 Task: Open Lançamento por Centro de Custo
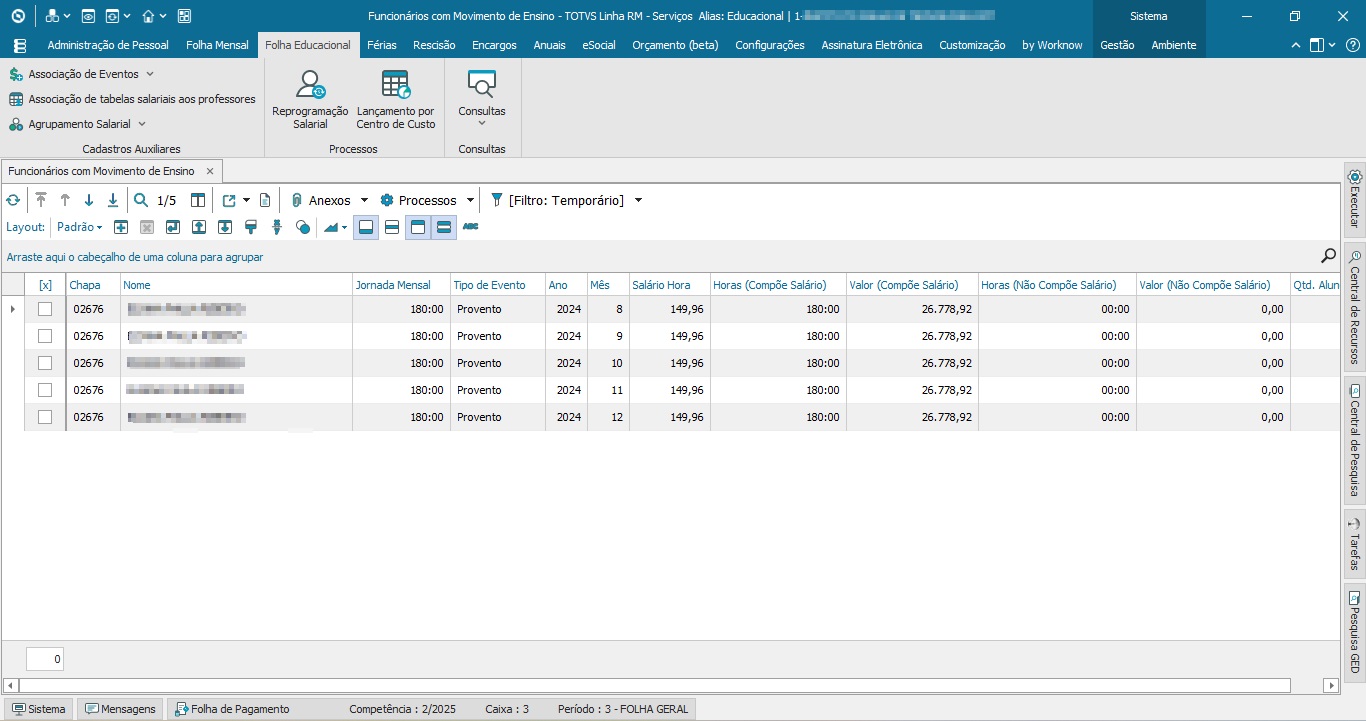coord(396,87)
